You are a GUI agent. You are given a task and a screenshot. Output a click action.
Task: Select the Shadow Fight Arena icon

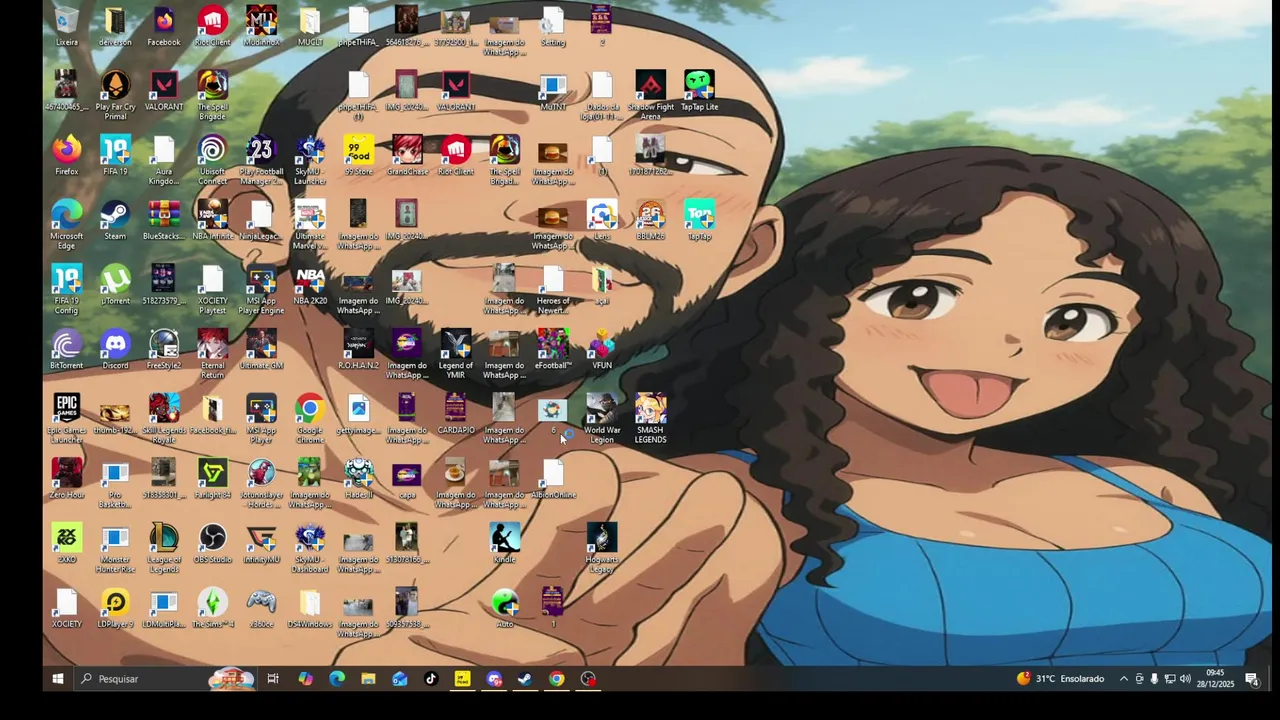point(650,96)
